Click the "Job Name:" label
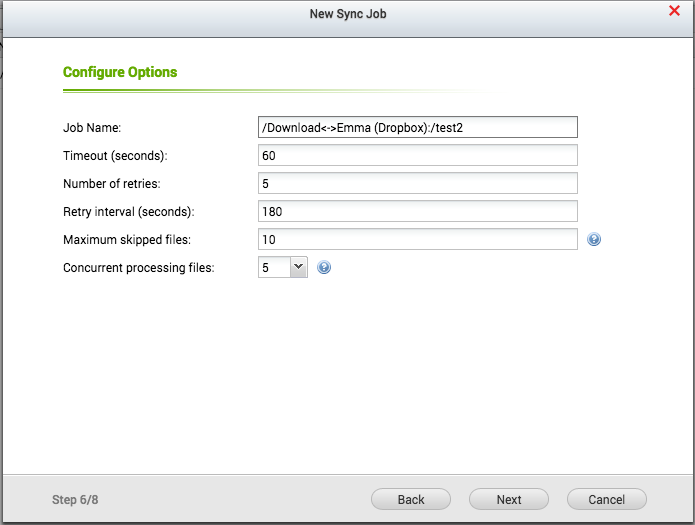Image resolution: width=695 pixels, height=525 pixels. coord(91,127)
